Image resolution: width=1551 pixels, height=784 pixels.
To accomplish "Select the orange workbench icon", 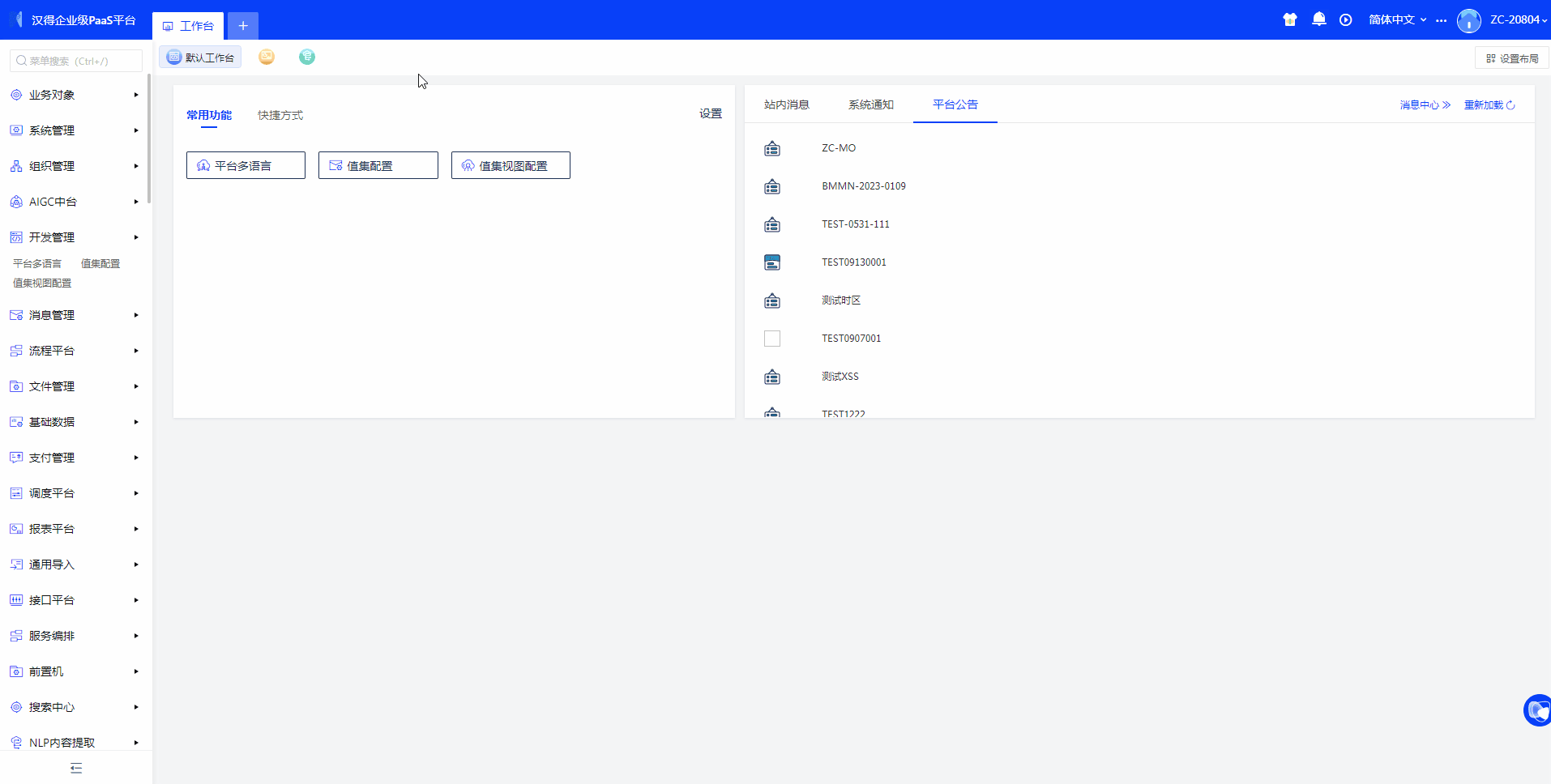I will pyautogui.click(x=267, y=57).
